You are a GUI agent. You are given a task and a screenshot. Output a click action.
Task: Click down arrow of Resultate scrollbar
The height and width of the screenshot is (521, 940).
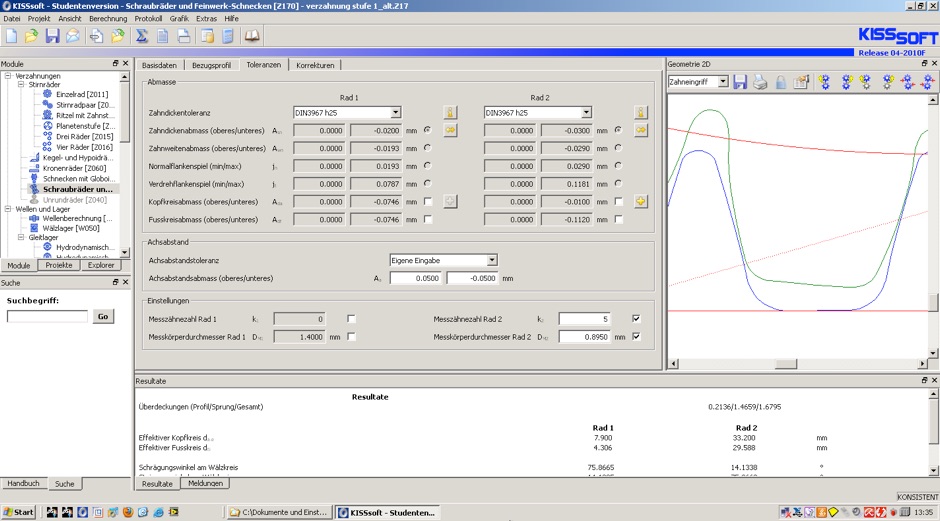tap(933, 471)
